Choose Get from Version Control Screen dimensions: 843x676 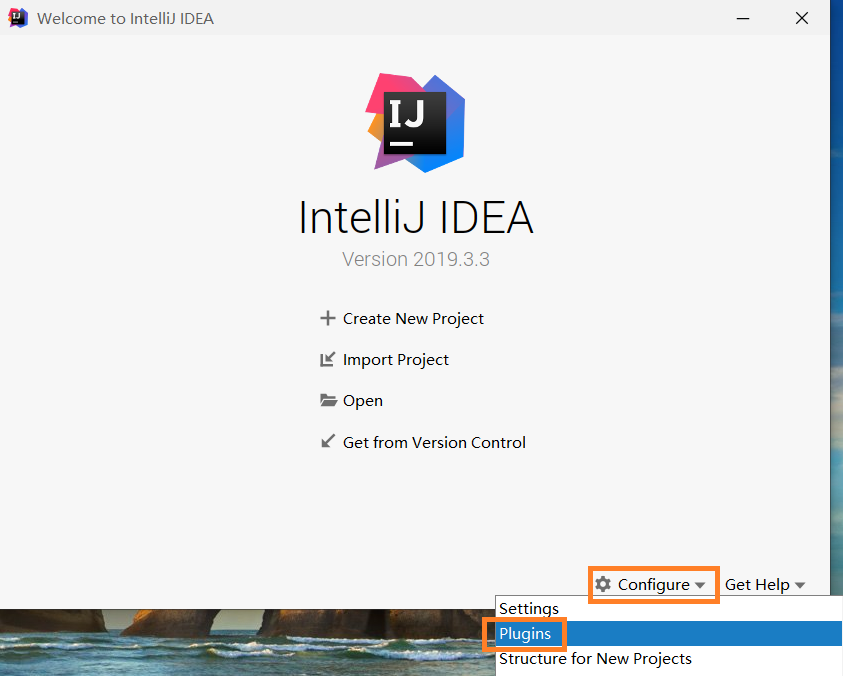tap(423, 442)
